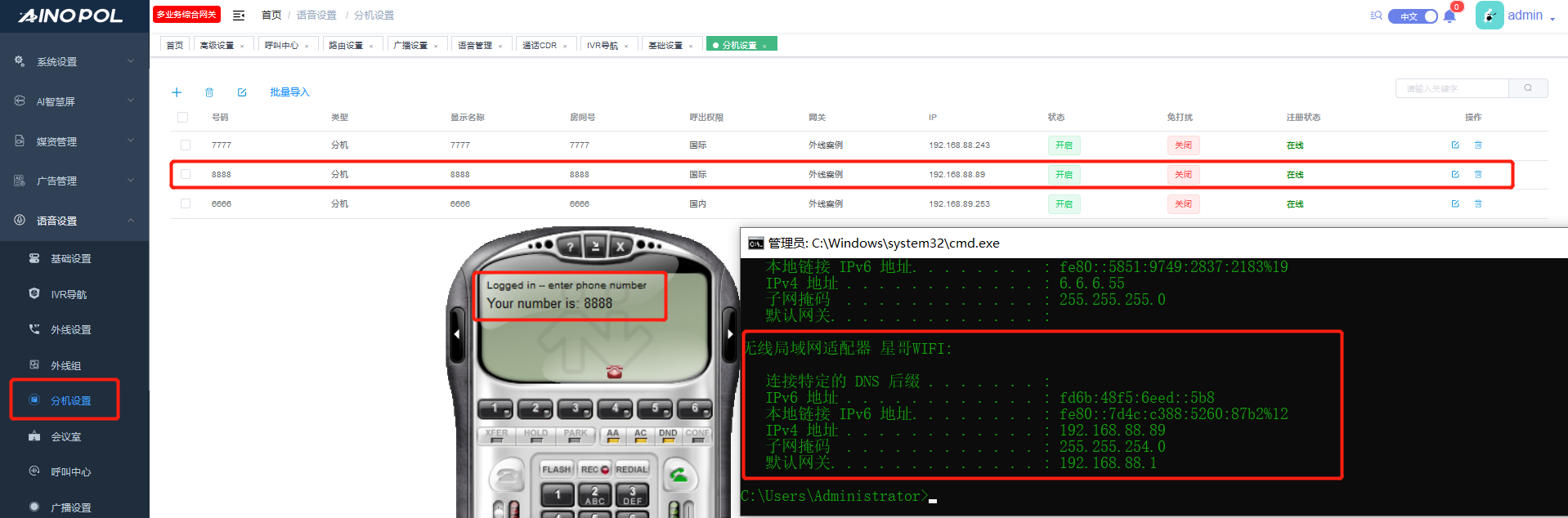The image size is (1568, 518).
Task: Toggle the 中文 language switch
Action: (1413, 16)
